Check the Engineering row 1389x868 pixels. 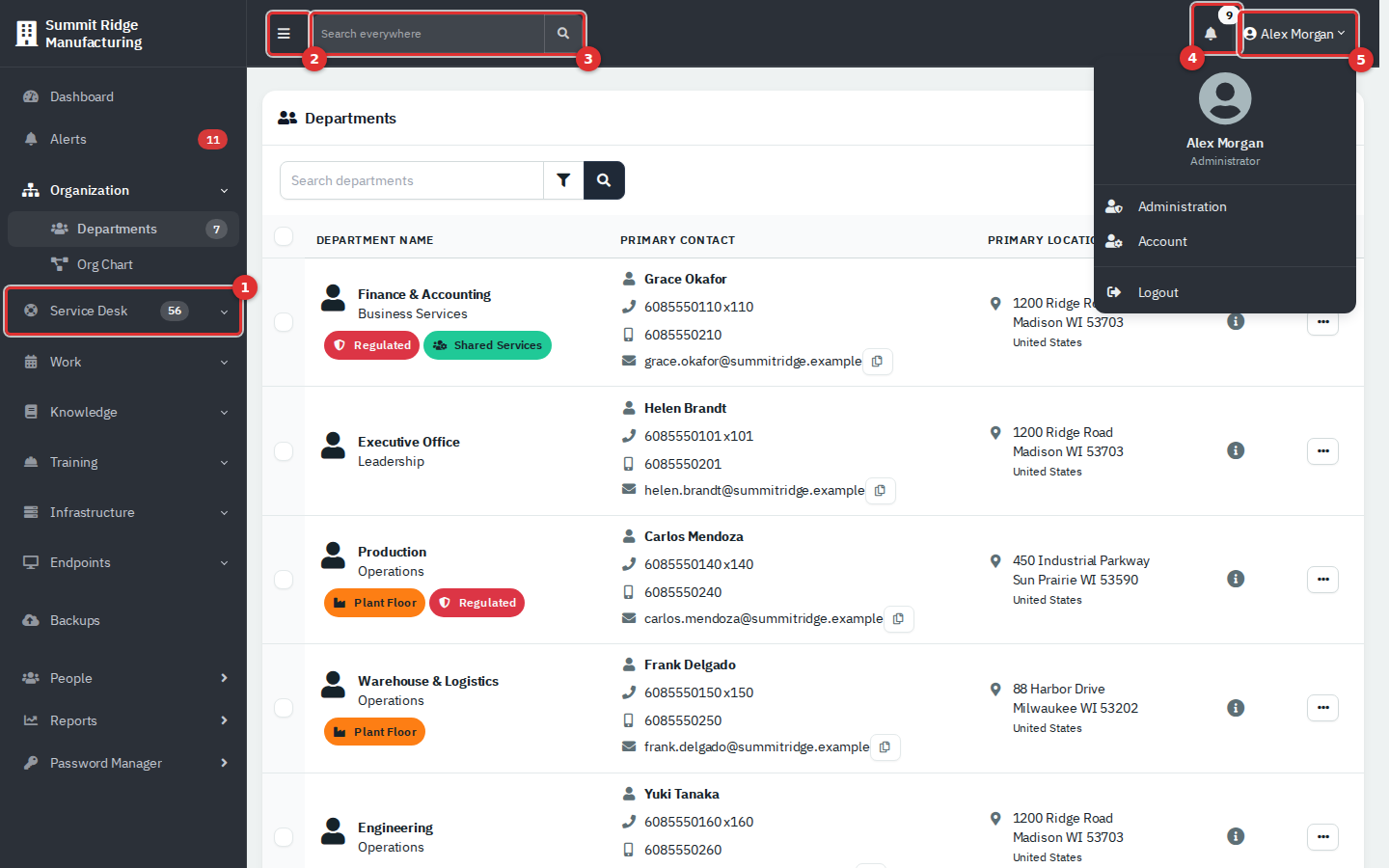point(284,837)
